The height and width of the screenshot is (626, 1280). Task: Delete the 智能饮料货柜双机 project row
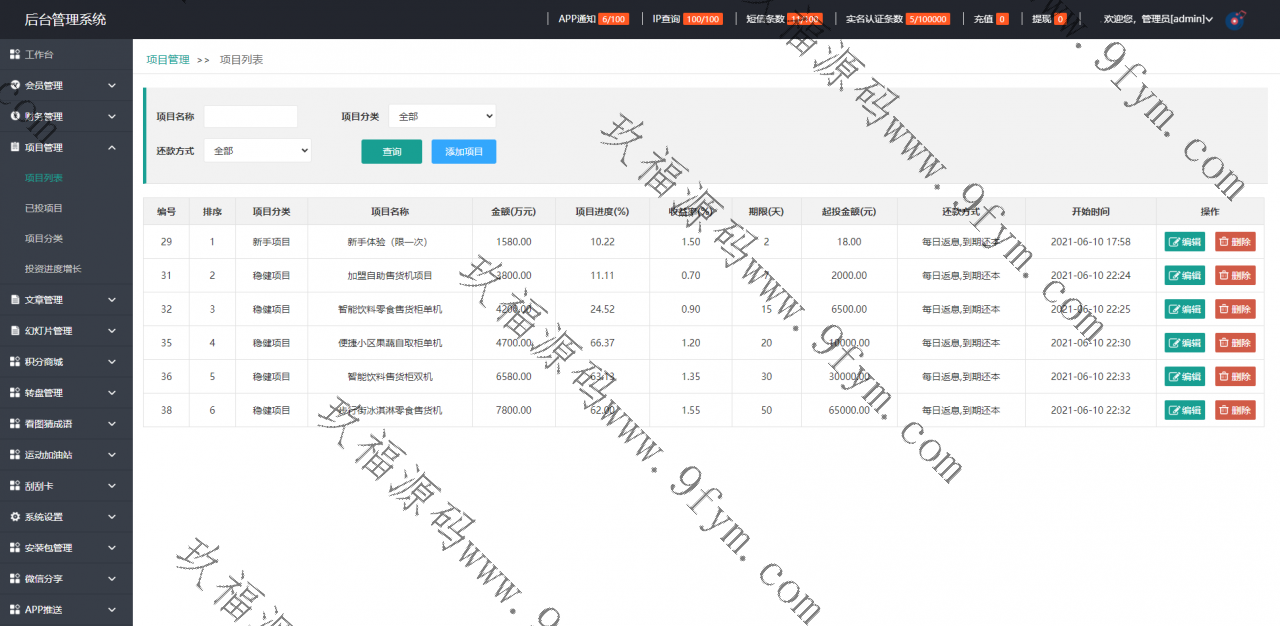coord(1235,377)
